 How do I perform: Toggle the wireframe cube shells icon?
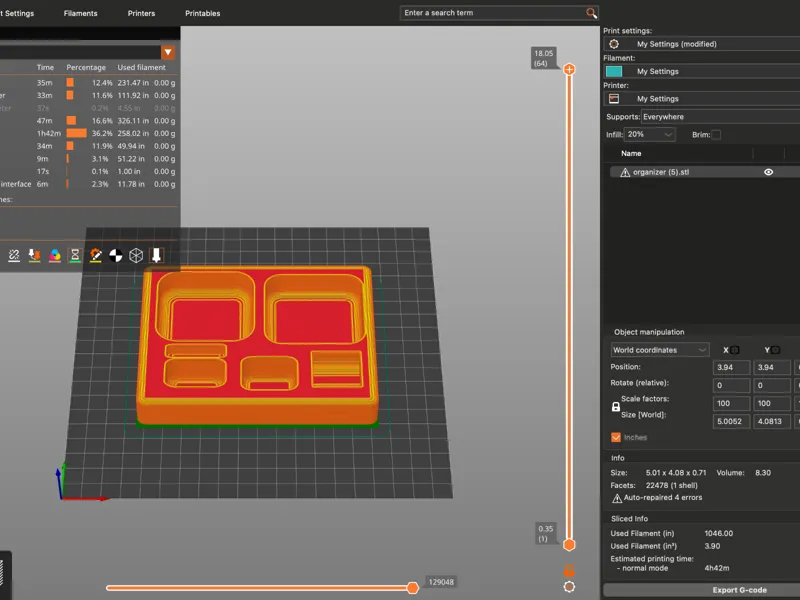coord(136,255)
